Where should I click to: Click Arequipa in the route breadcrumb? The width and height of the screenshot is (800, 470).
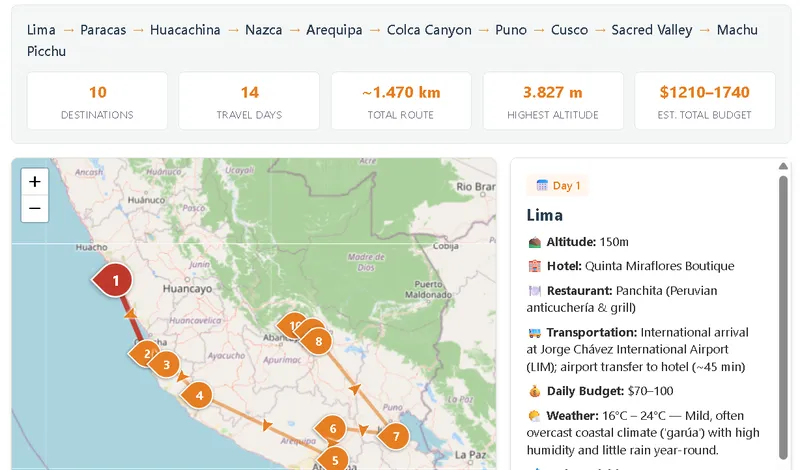334,30
